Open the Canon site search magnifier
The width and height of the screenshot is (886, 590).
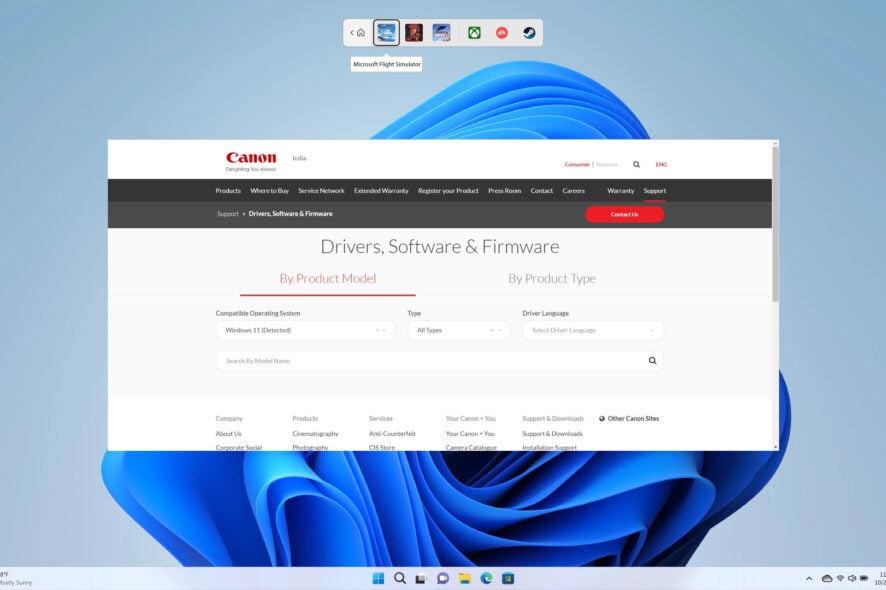[x=636, y=164]
